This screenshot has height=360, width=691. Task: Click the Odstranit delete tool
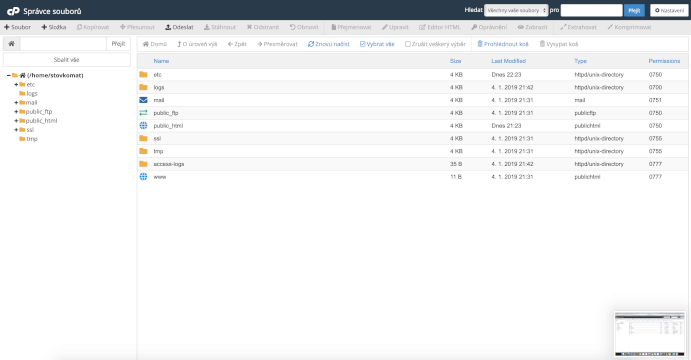[x=263, y=27]
